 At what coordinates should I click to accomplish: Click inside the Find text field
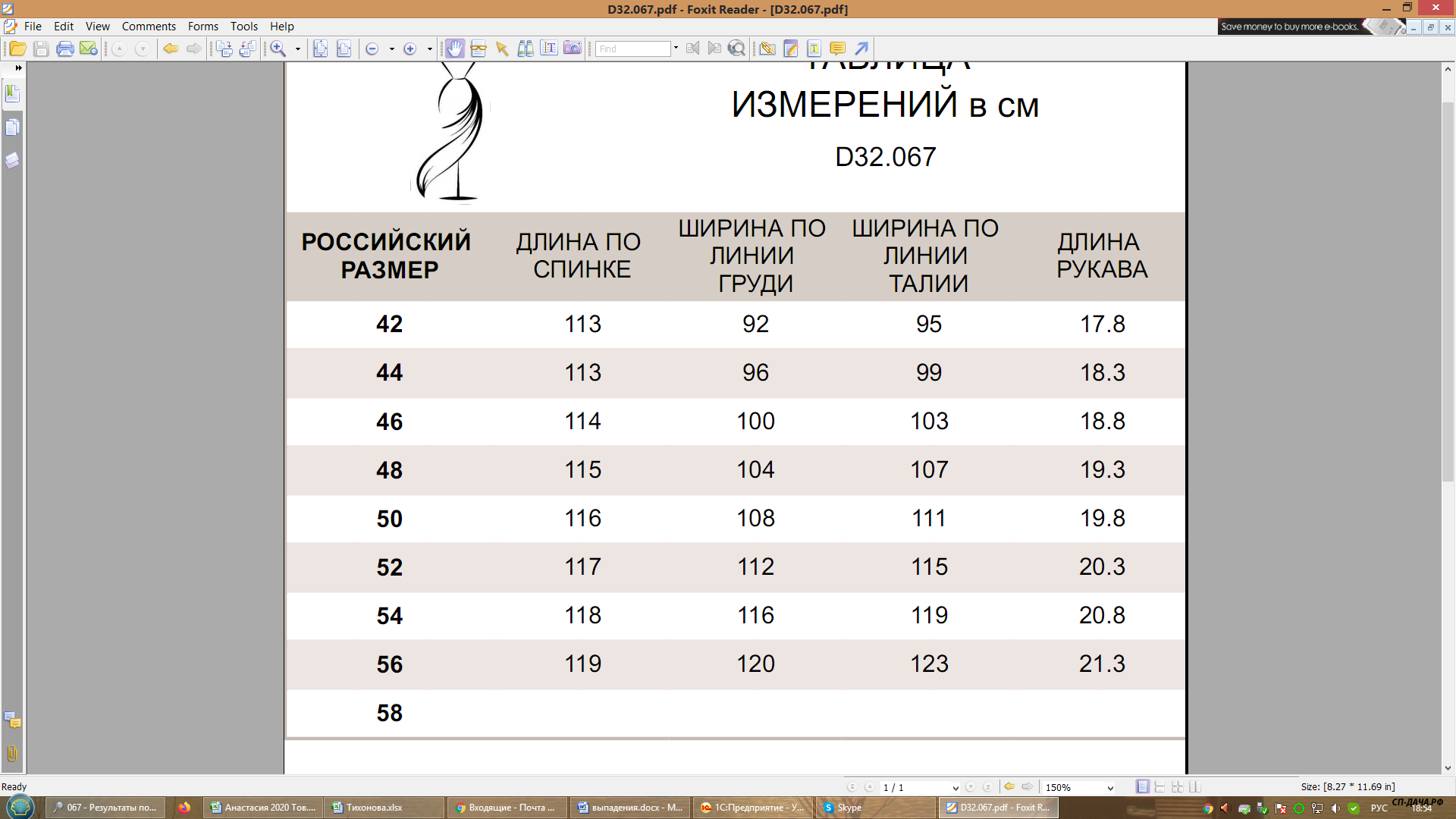click(632, 49)
